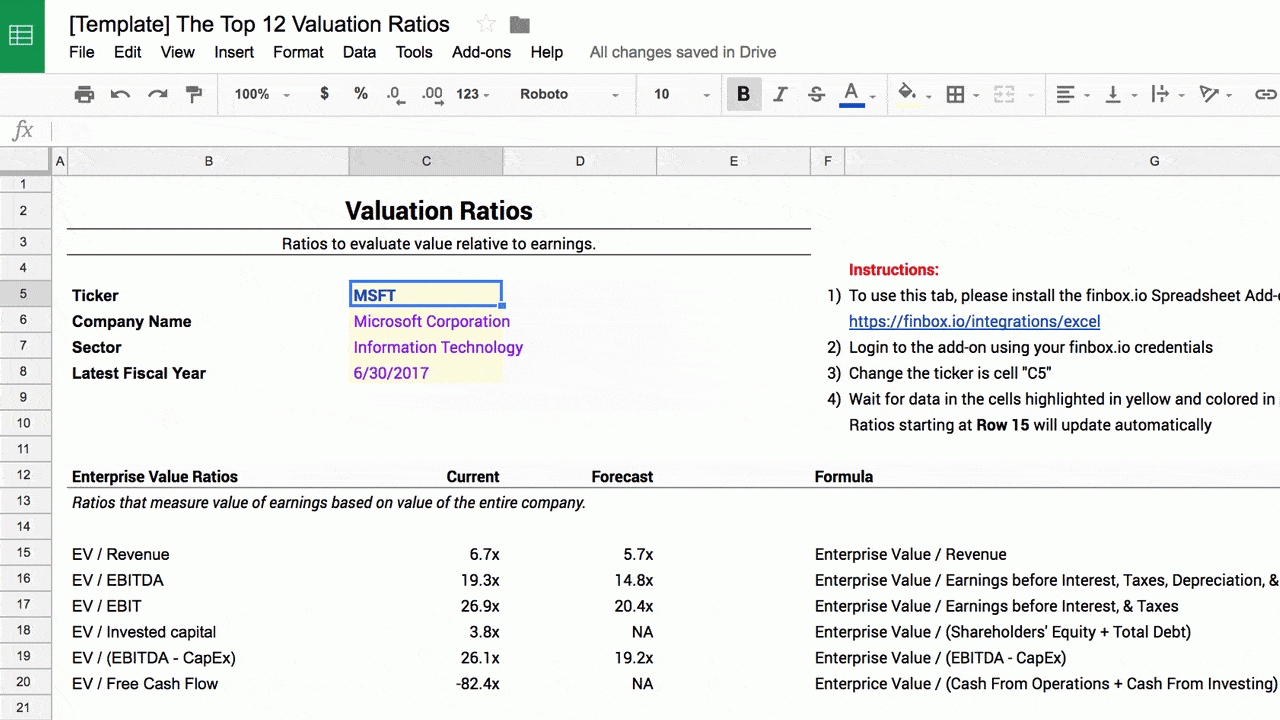This screenshot has height=720, width=1280.
Task: Click the formula bar input
Action: 665,130
